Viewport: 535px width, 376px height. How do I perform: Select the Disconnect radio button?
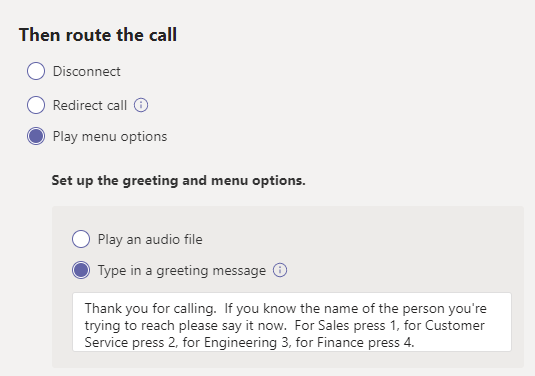tap(36, 71)
